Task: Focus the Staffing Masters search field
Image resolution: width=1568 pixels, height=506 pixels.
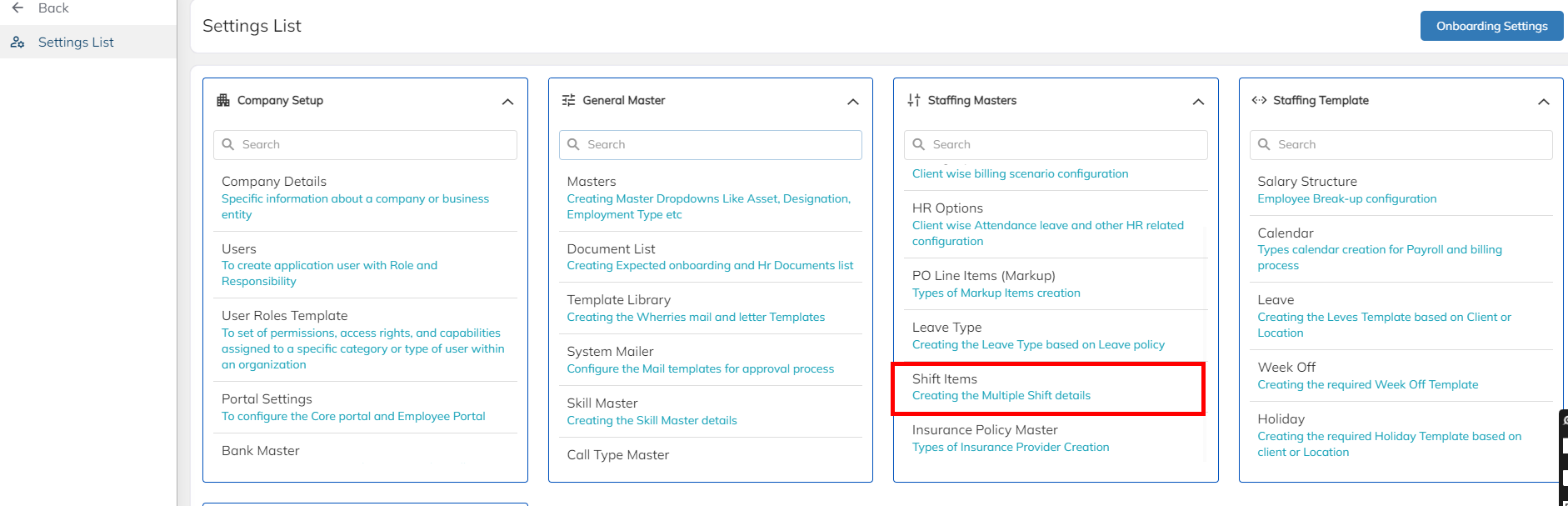Action: tap(1056, 144)
